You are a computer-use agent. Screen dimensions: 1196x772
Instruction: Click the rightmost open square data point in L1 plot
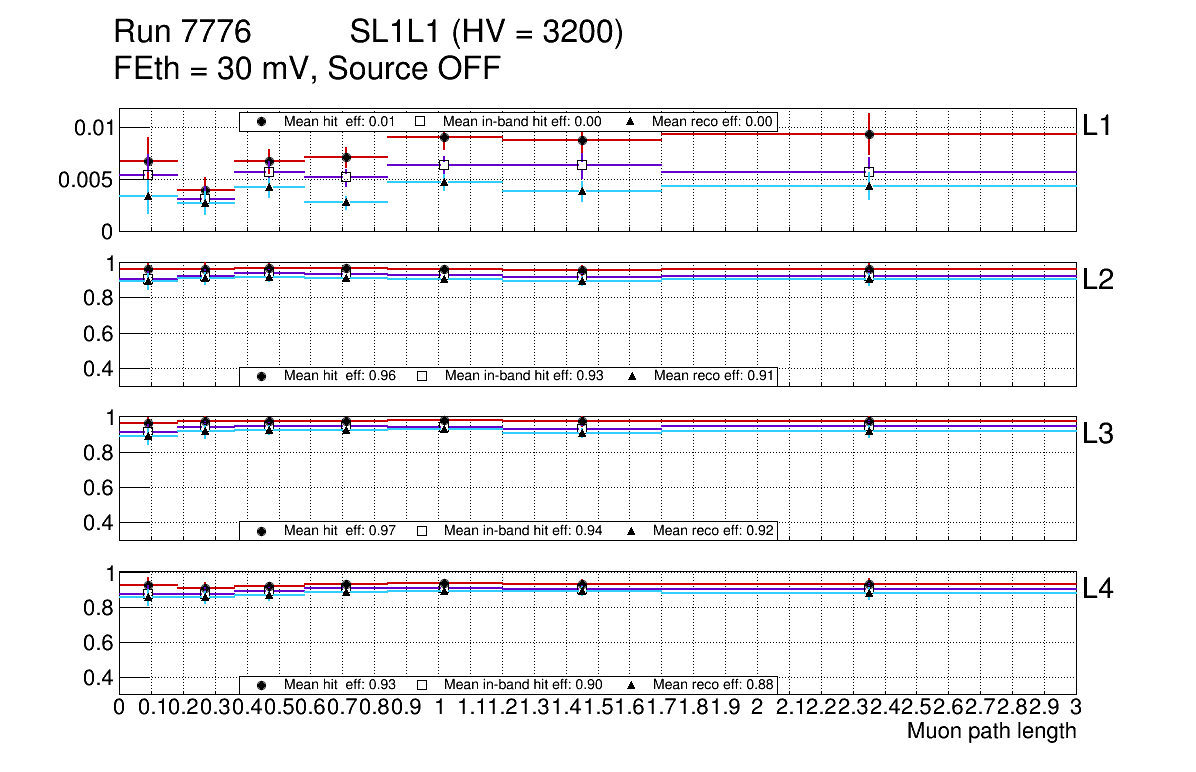coord(869,172)
